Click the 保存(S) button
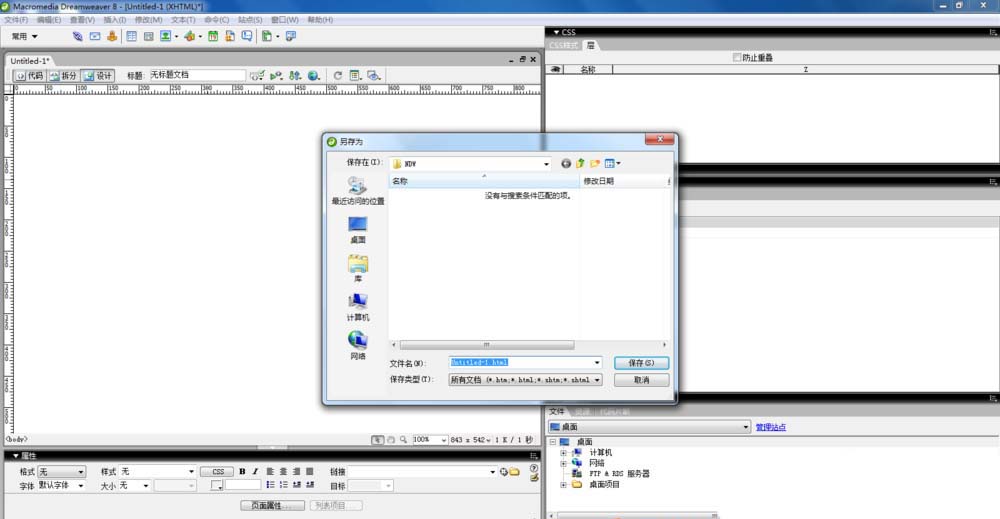This screenshot has width=1000, height=519. (x=641, y=363)
